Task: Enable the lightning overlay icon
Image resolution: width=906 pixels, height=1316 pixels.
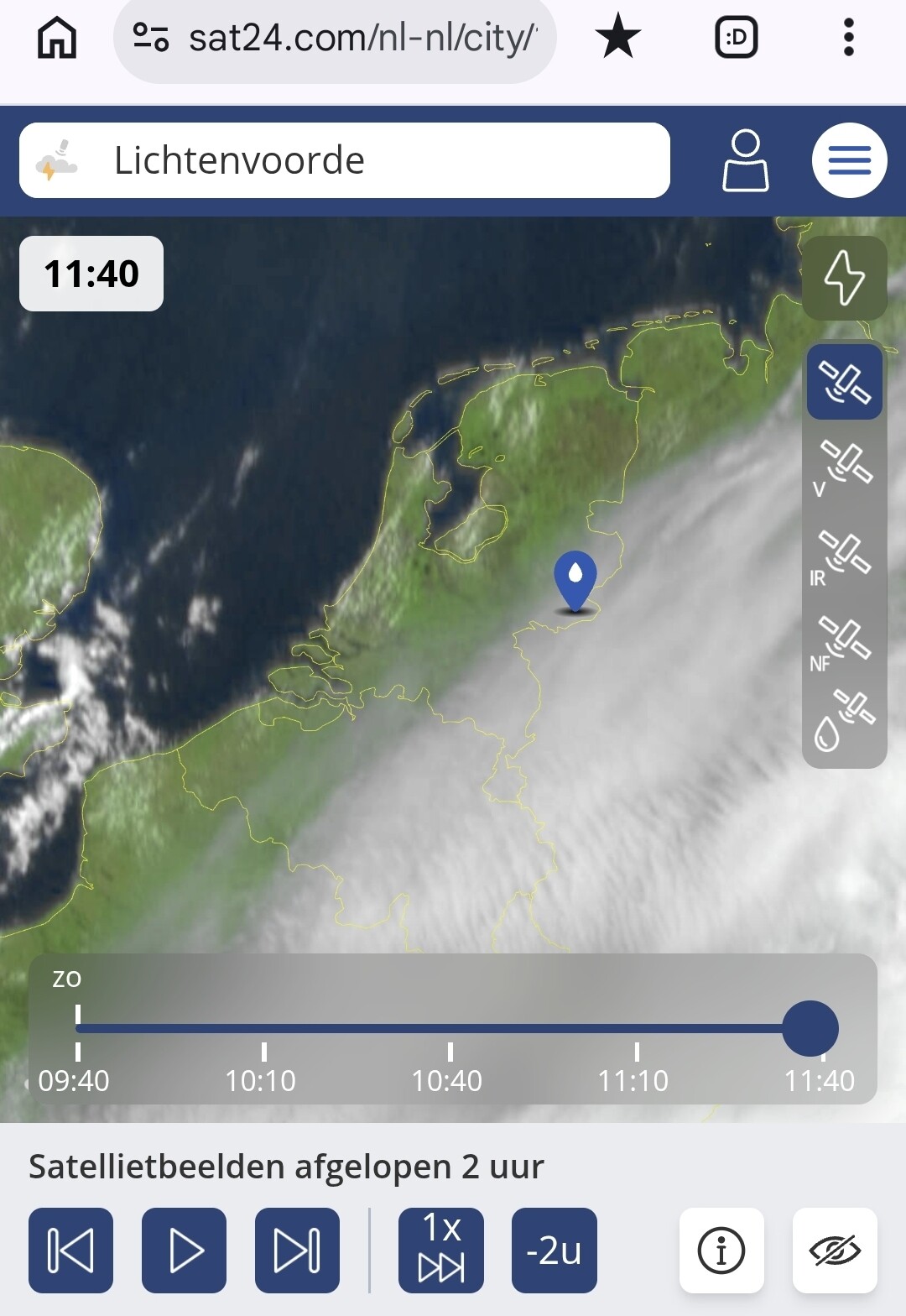Action: (845, 278)
